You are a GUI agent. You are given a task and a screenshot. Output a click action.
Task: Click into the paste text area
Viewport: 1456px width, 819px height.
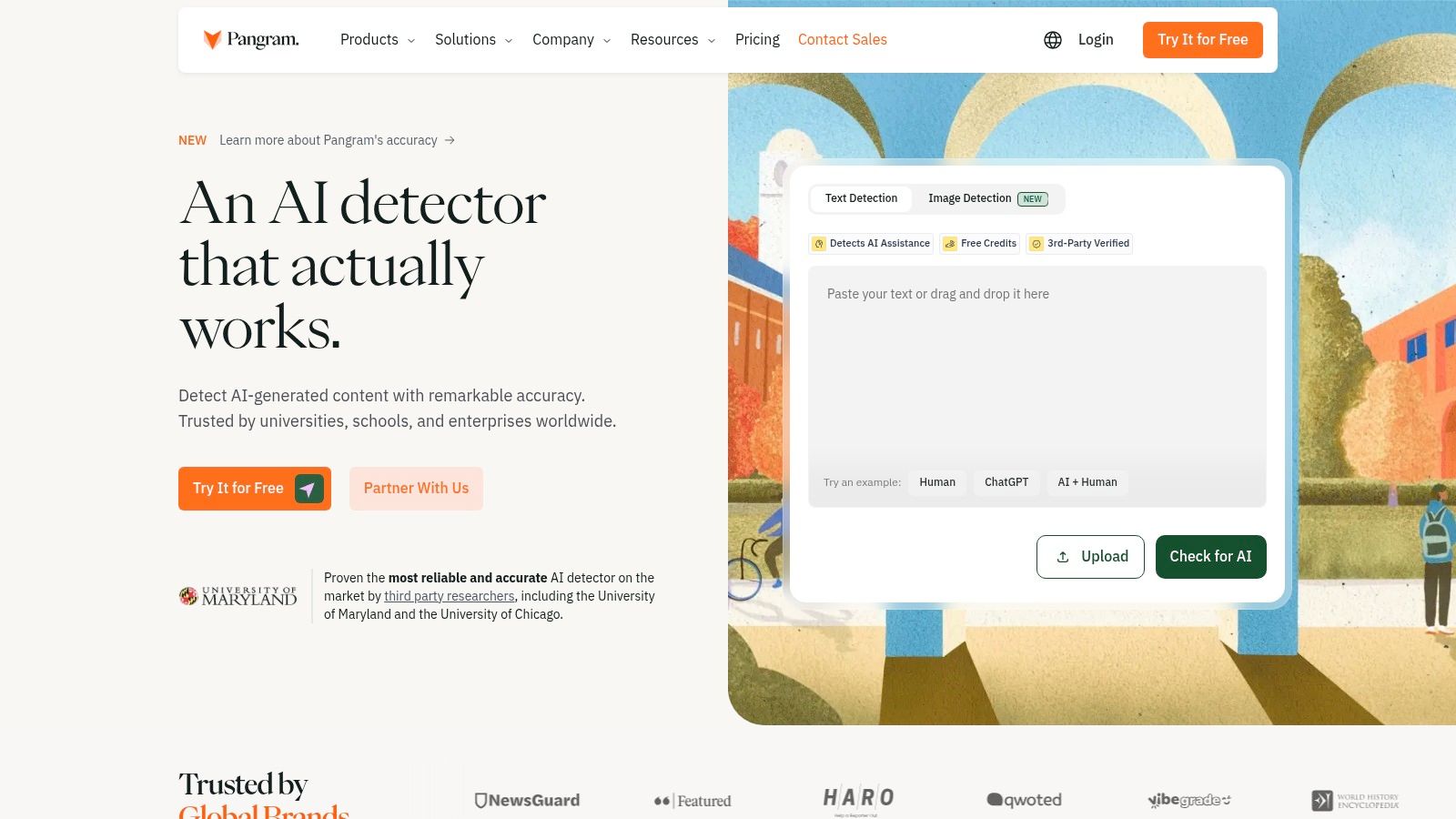[x=1037, y=364]
